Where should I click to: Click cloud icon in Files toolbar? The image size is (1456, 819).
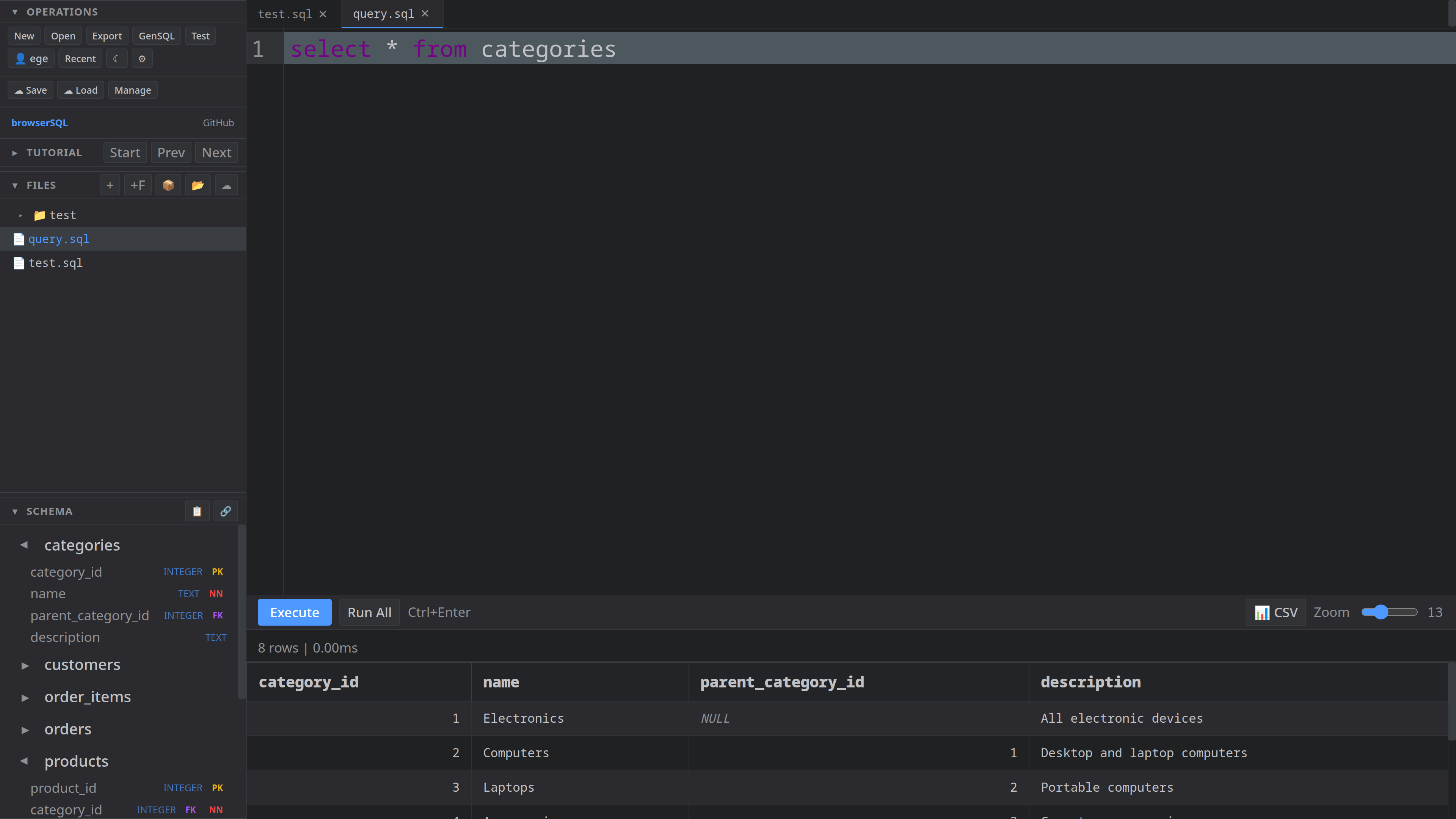227,185
